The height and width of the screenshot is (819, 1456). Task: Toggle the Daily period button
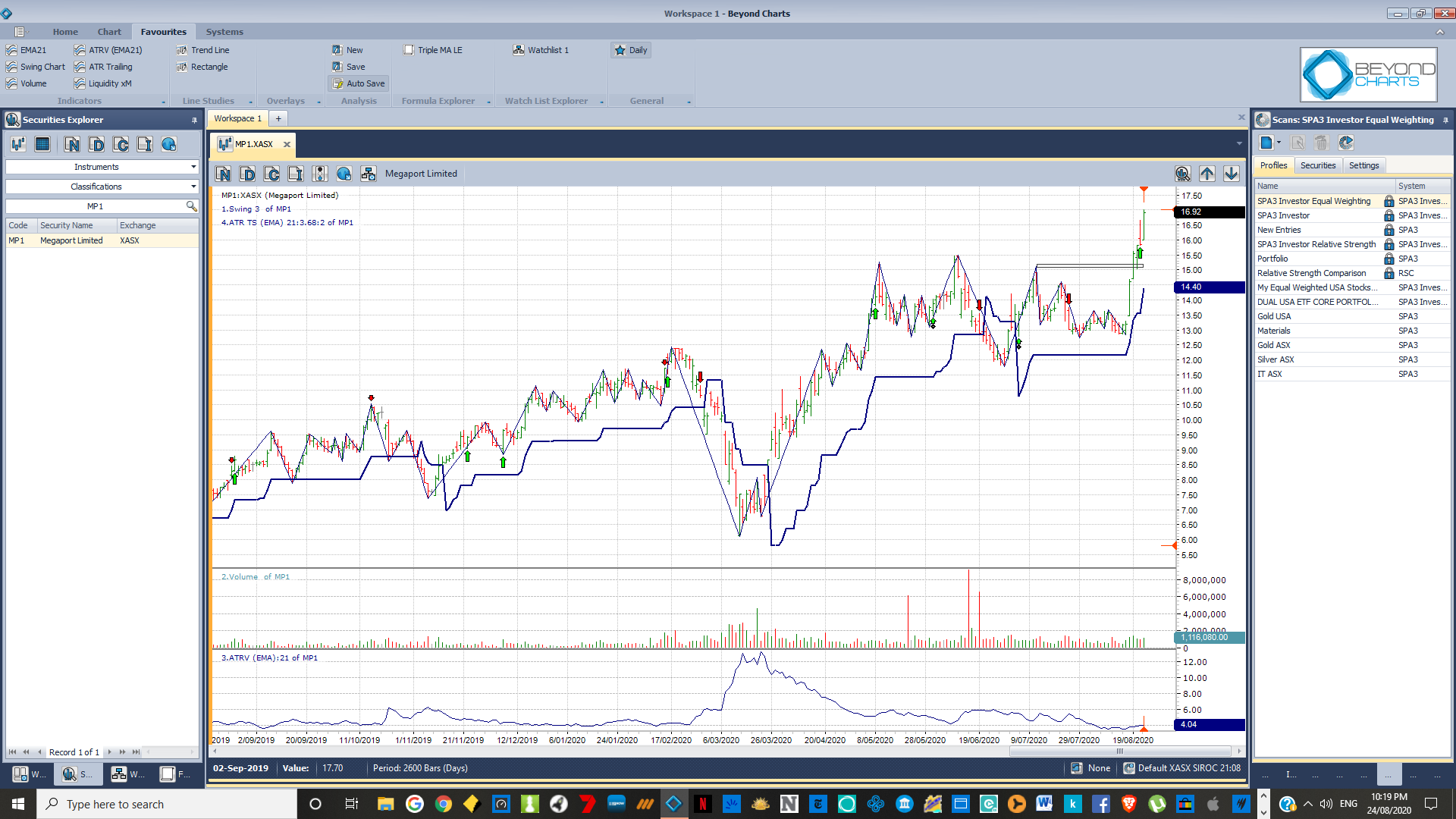point(631,50)
